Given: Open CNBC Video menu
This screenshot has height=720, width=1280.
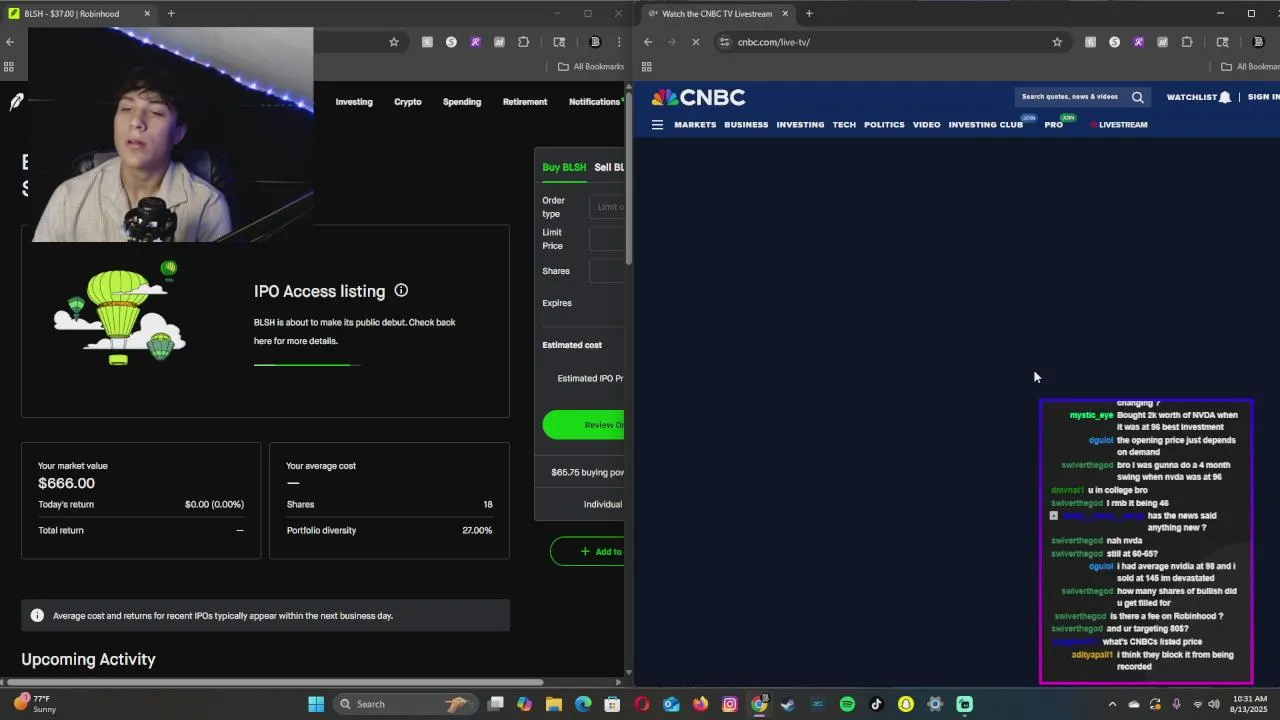Looking at the screenshot, I should [926, 125].
